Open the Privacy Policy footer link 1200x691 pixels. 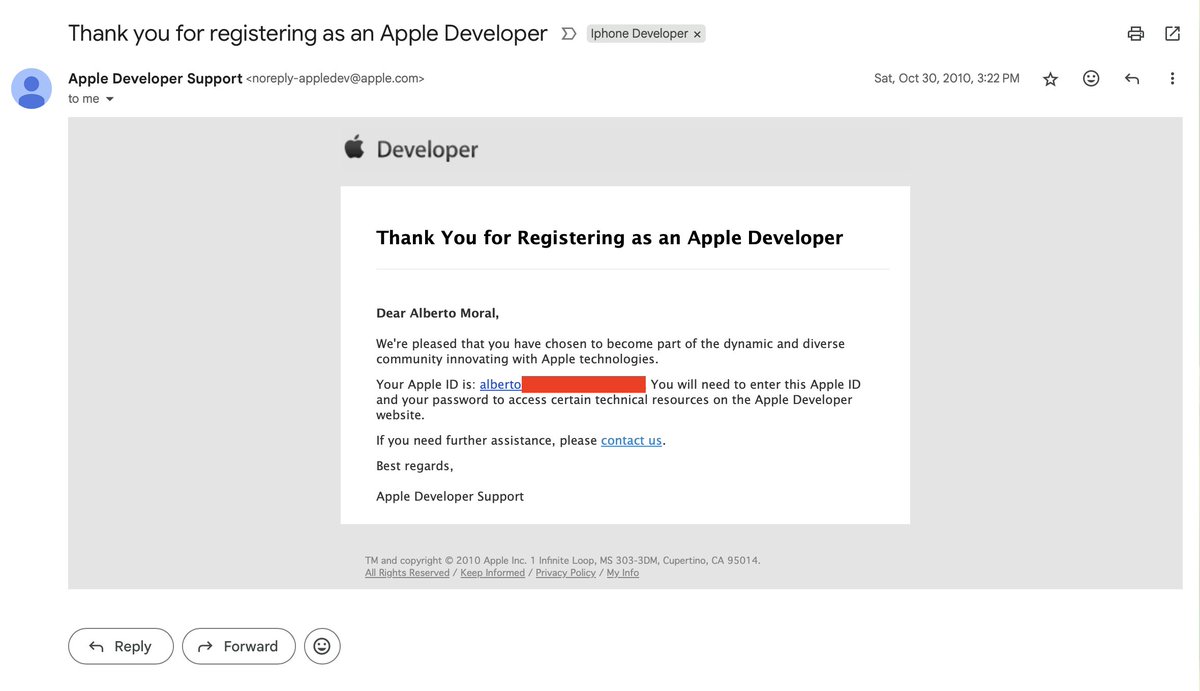[565, 573]
